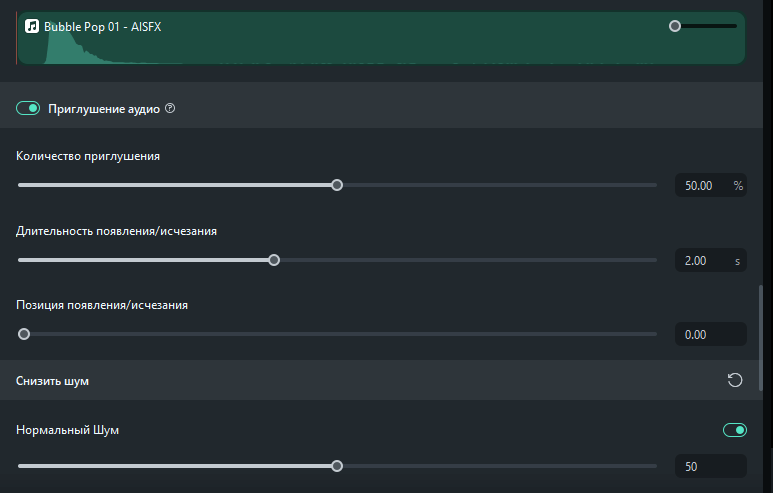773x493 pixels.
Task: Disable the Приглушение аудио toggle
Action: pos(28,109)
